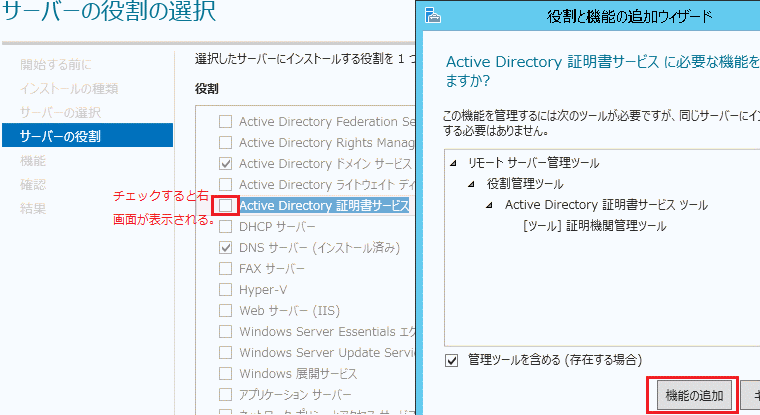
Task: Click 役割と機能の追加ウィザード title bar
Action: tap(629, 16)
